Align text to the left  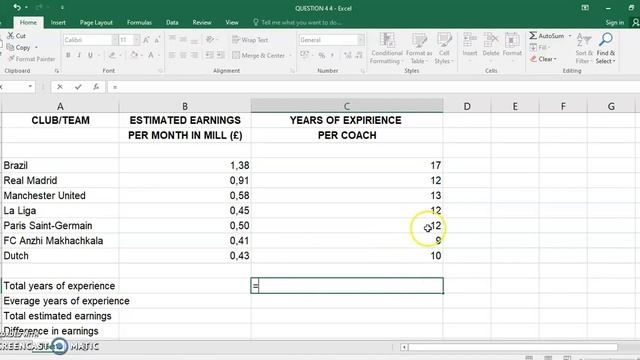click(x=172, y=55)
